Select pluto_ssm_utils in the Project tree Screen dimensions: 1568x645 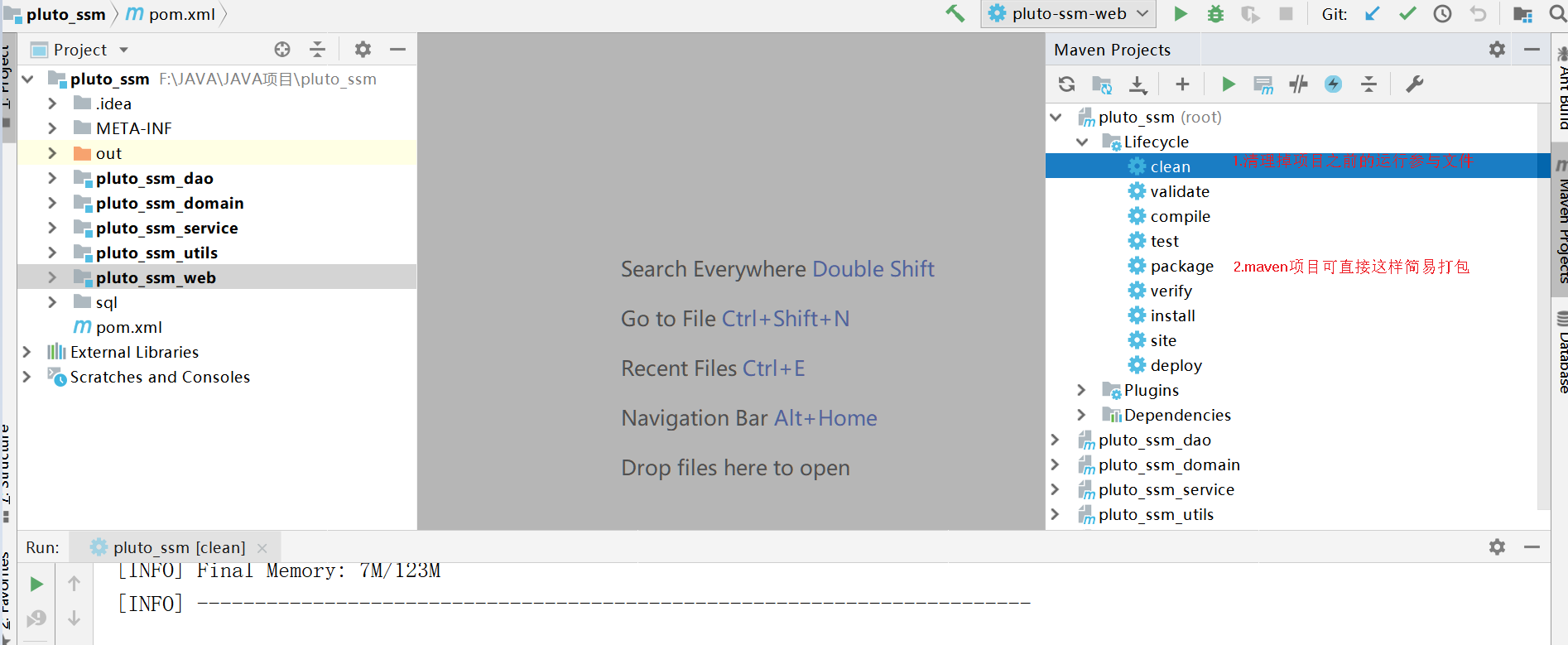pyautogui.click(x=156, y=253)
